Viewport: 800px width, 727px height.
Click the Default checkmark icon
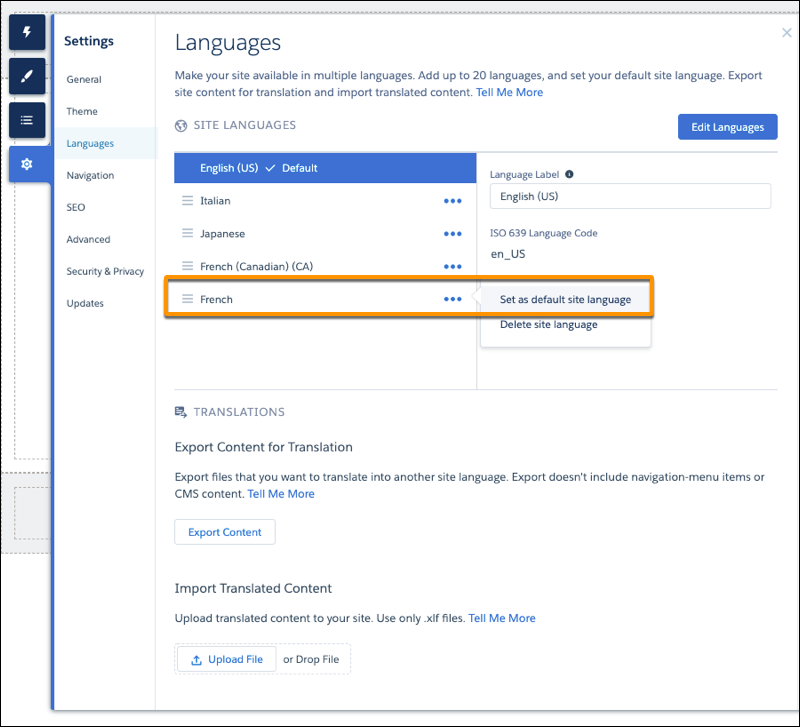click(x=270, y=168)
